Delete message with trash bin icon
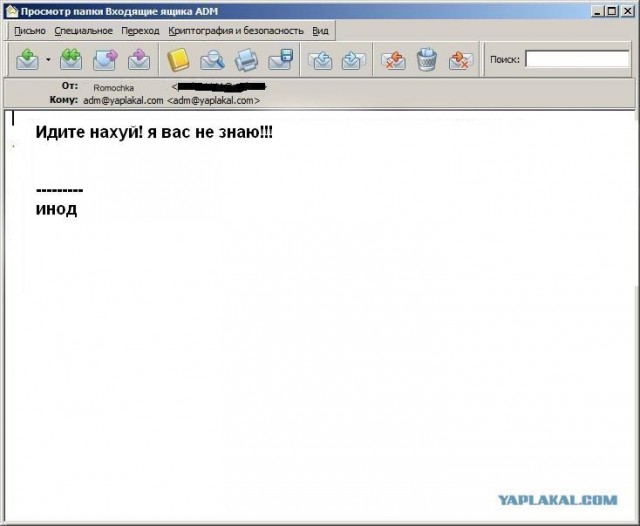 coord(427,60)
